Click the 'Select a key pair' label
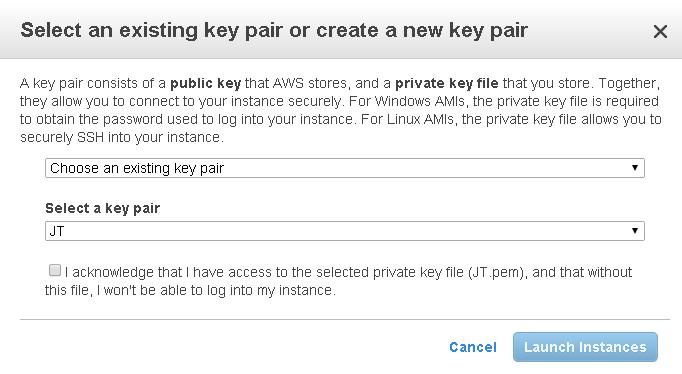This screenshot has width=682, height=374. click(103, 208)
